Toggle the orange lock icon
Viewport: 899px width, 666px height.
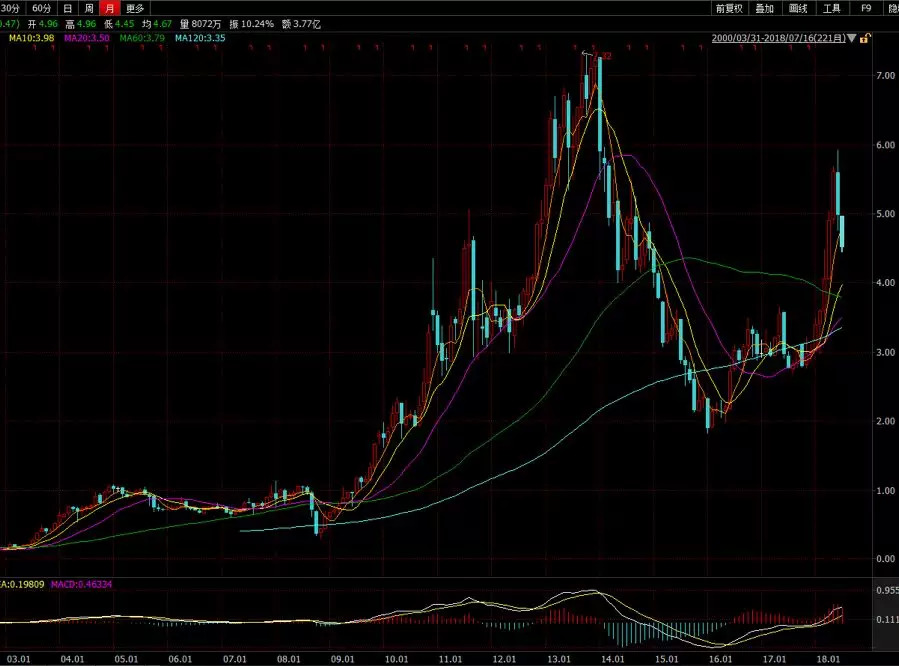864,38
